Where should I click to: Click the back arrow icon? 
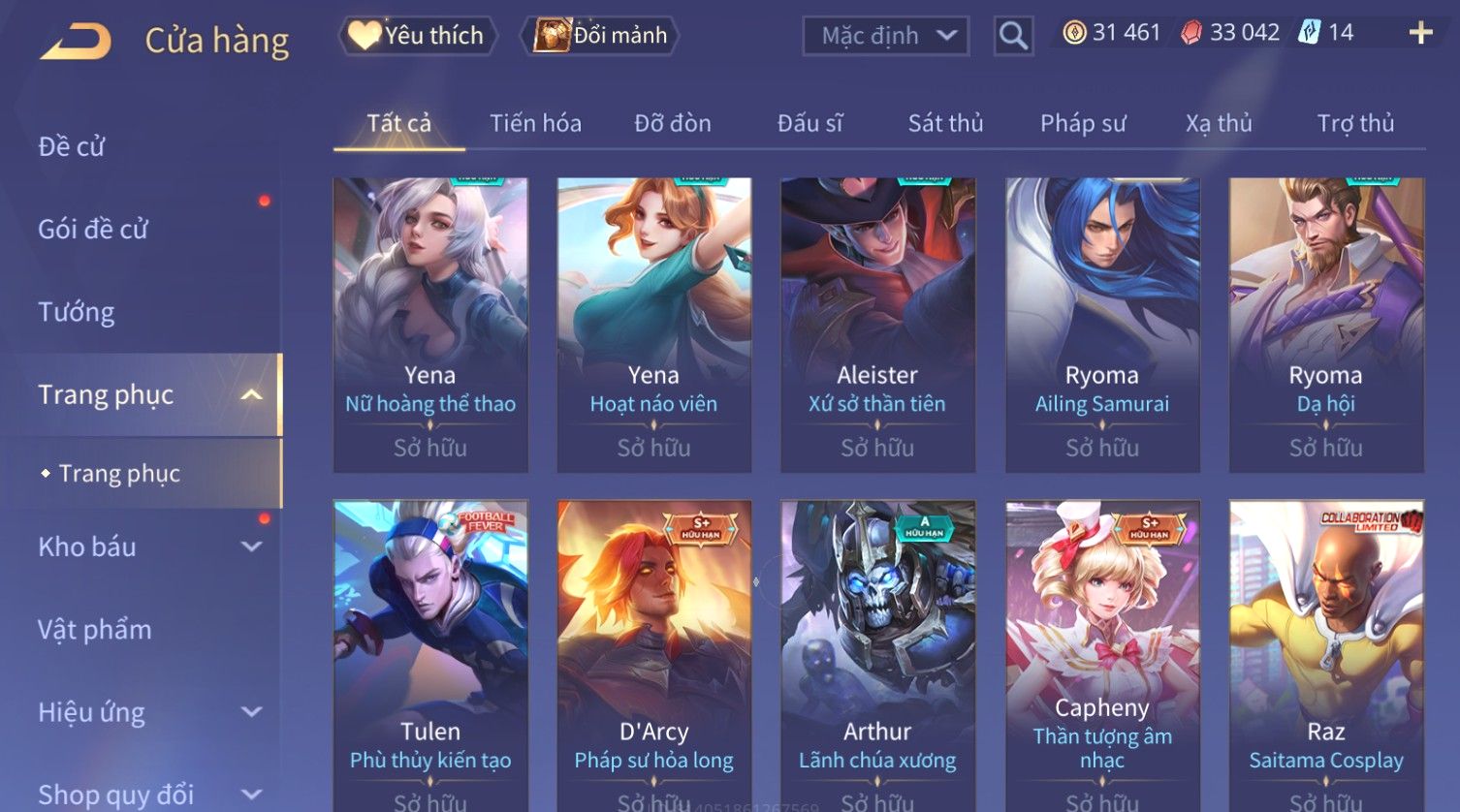point(76,42)
